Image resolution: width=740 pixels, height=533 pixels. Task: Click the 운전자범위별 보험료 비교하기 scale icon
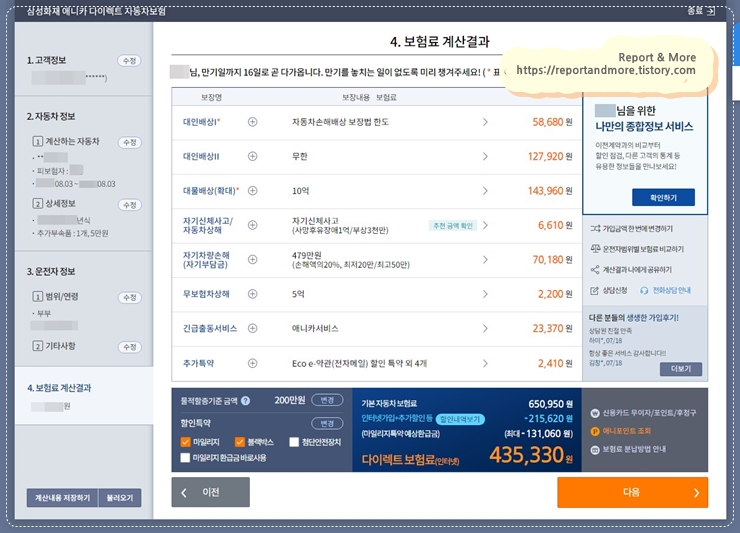[x=595, y=249]
